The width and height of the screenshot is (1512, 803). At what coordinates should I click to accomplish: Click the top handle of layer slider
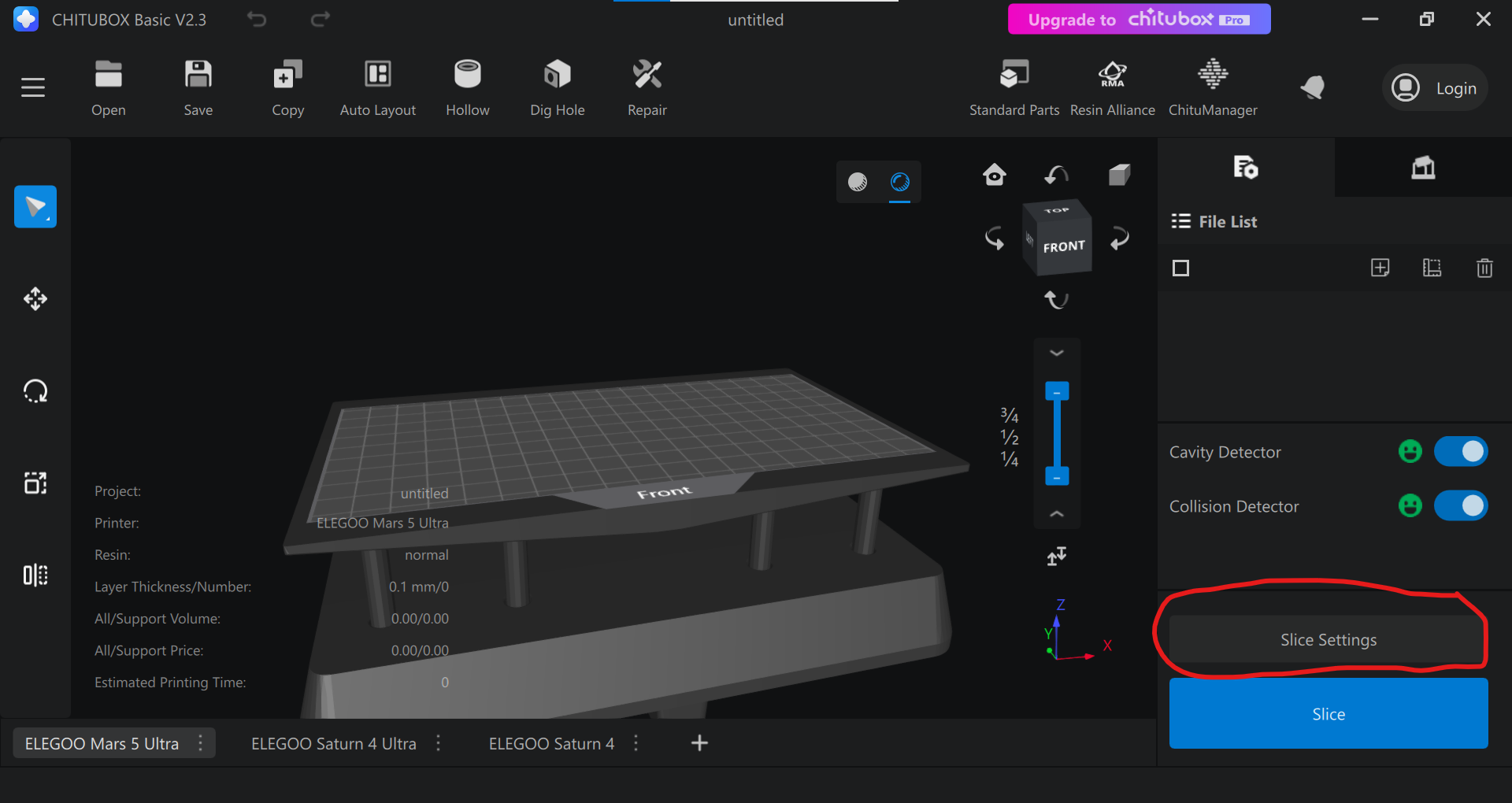[1057, 391]
